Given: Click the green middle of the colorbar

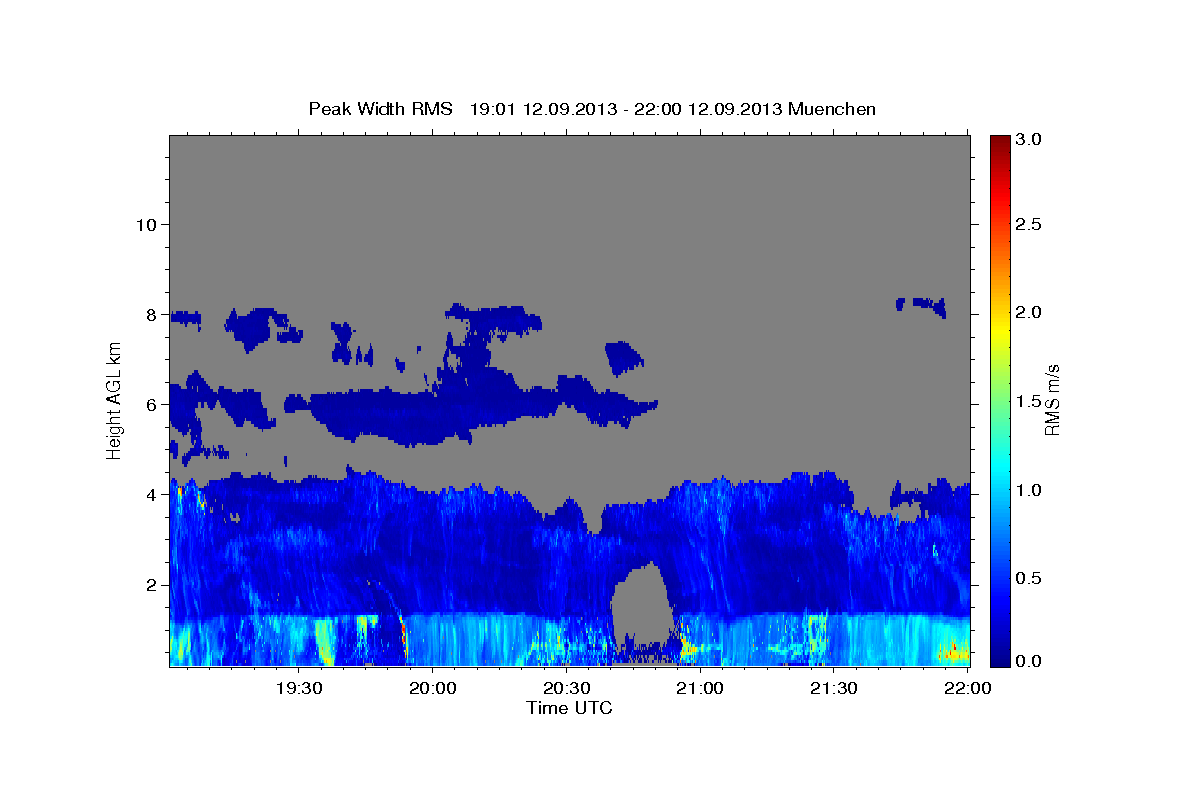Looking at the screenshot, I should point(999,400).
